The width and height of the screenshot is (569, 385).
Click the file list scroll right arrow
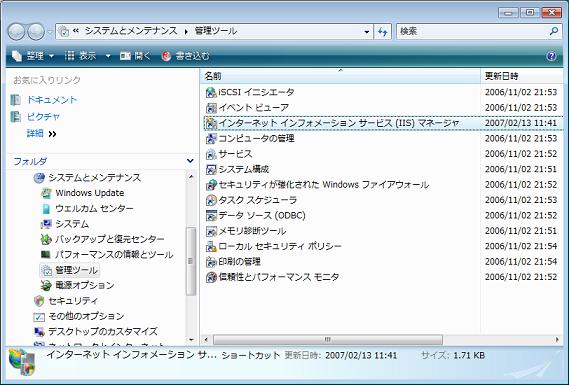pos(557,340)
